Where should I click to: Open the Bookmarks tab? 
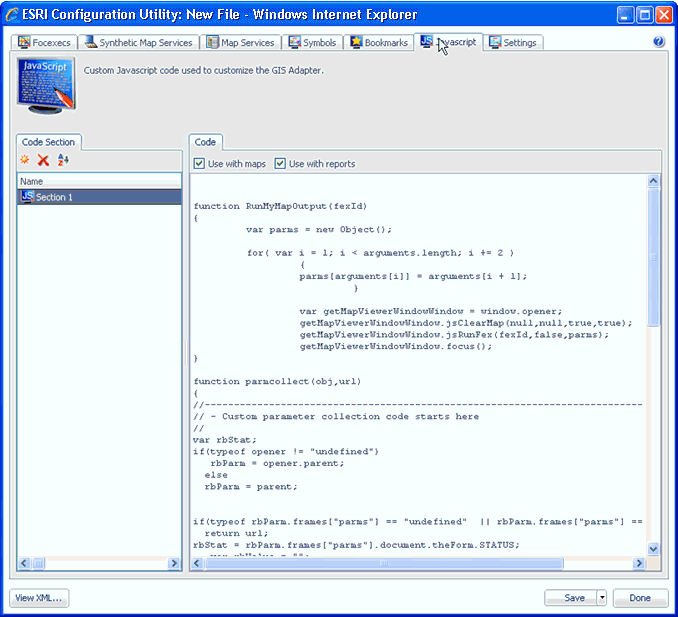click(x=379, y=42)
